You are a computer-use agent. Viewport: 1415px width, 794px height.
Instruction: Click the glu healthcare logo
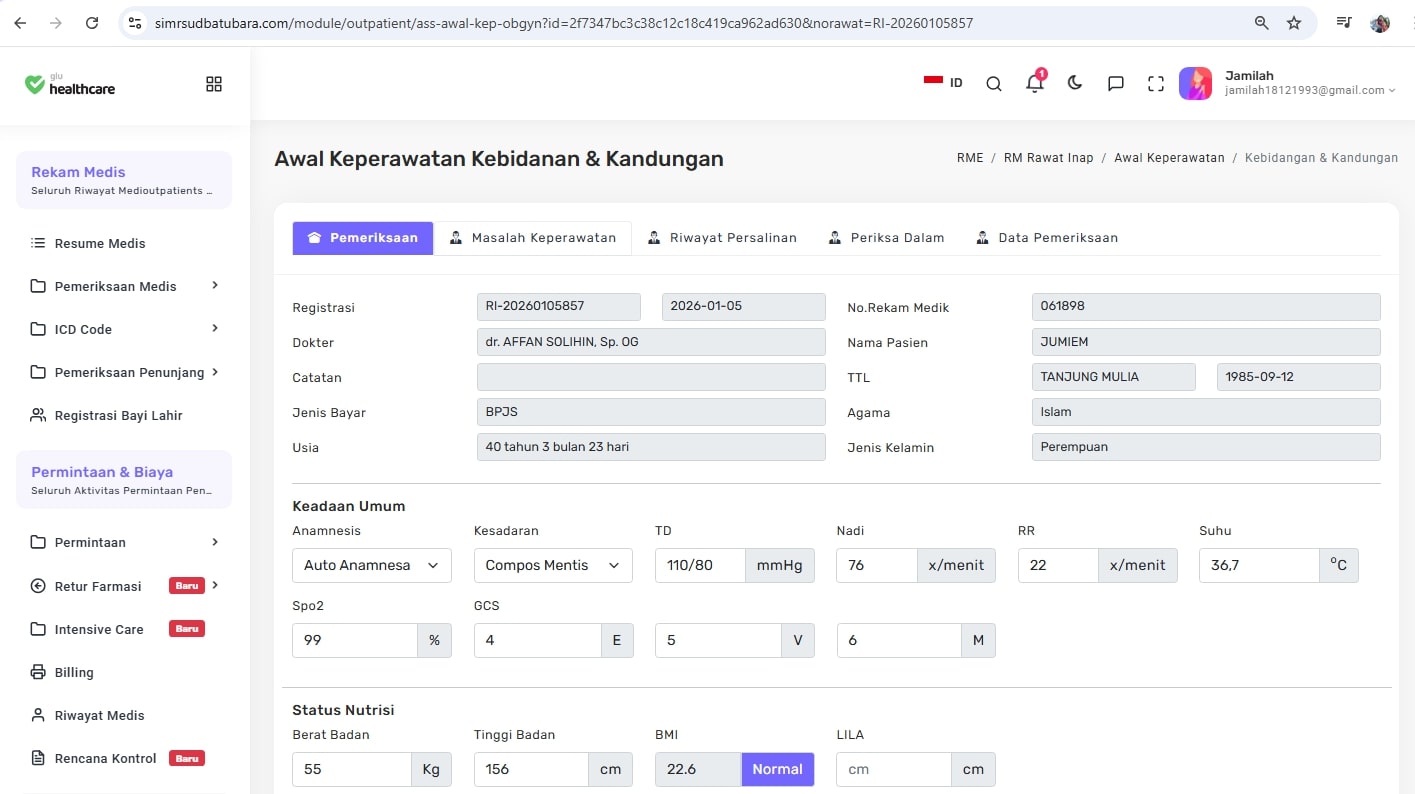point(70,84)
